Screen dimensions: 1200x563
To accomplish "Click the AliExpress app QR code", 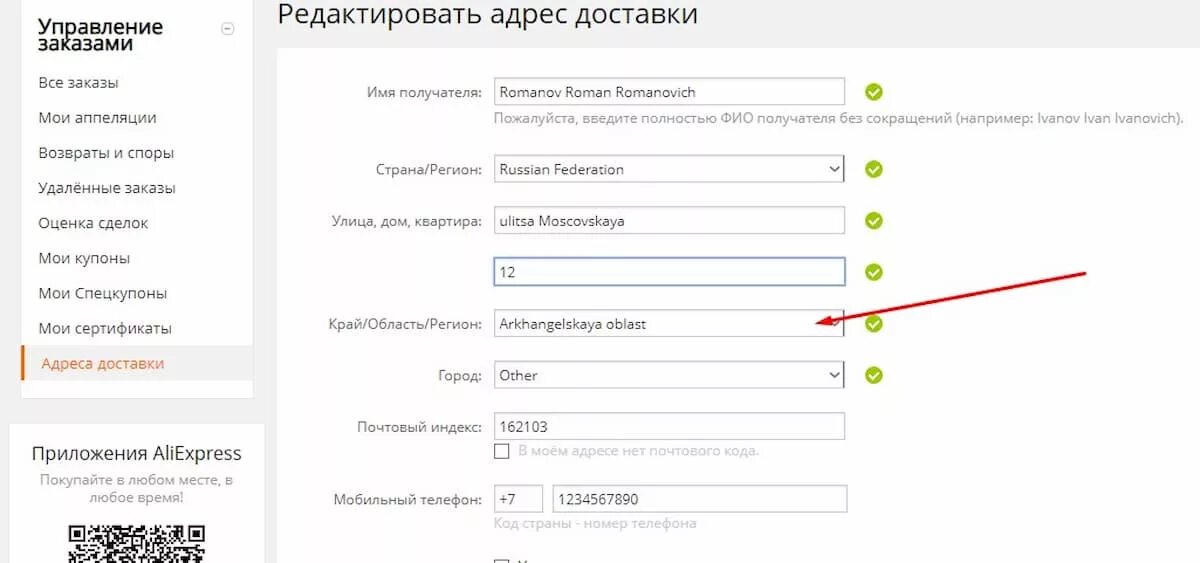I will coord(137,543).
